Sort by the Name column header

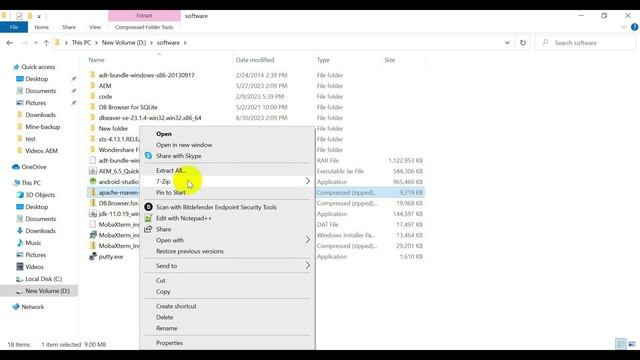tap(97, 60)
